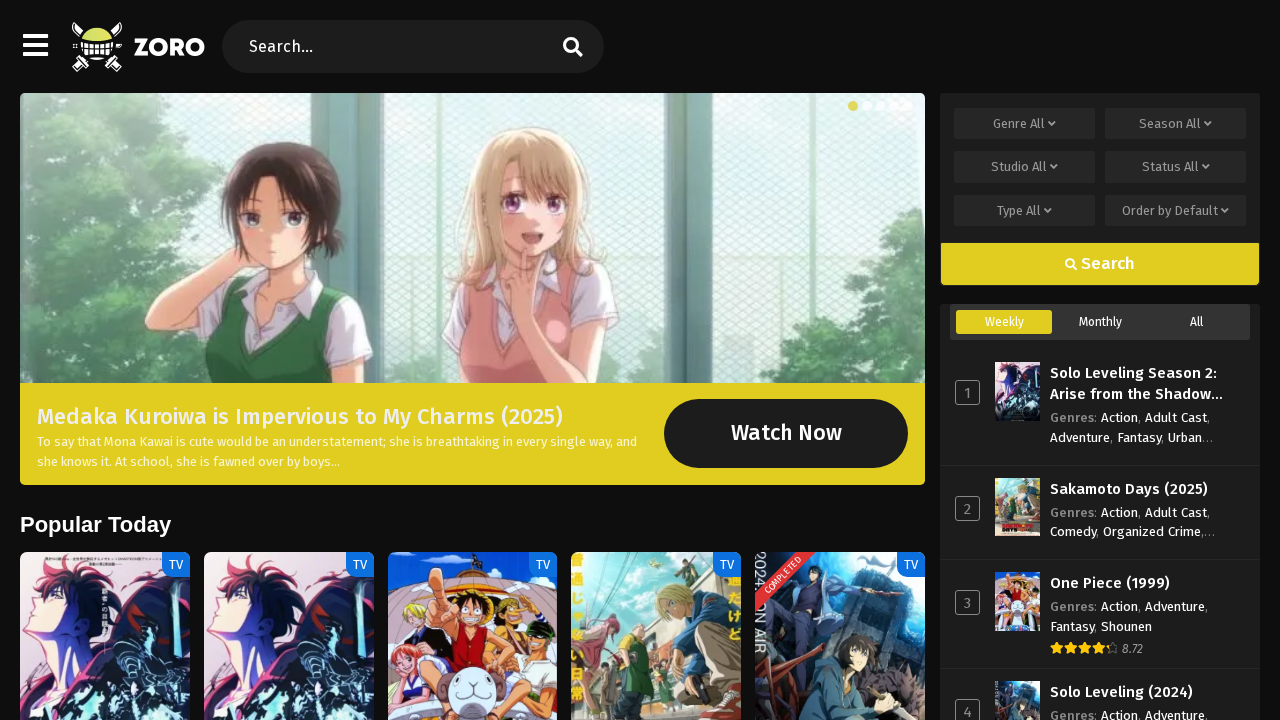Open the Sakamoto Days poster in Popular Today

(656, 636)
